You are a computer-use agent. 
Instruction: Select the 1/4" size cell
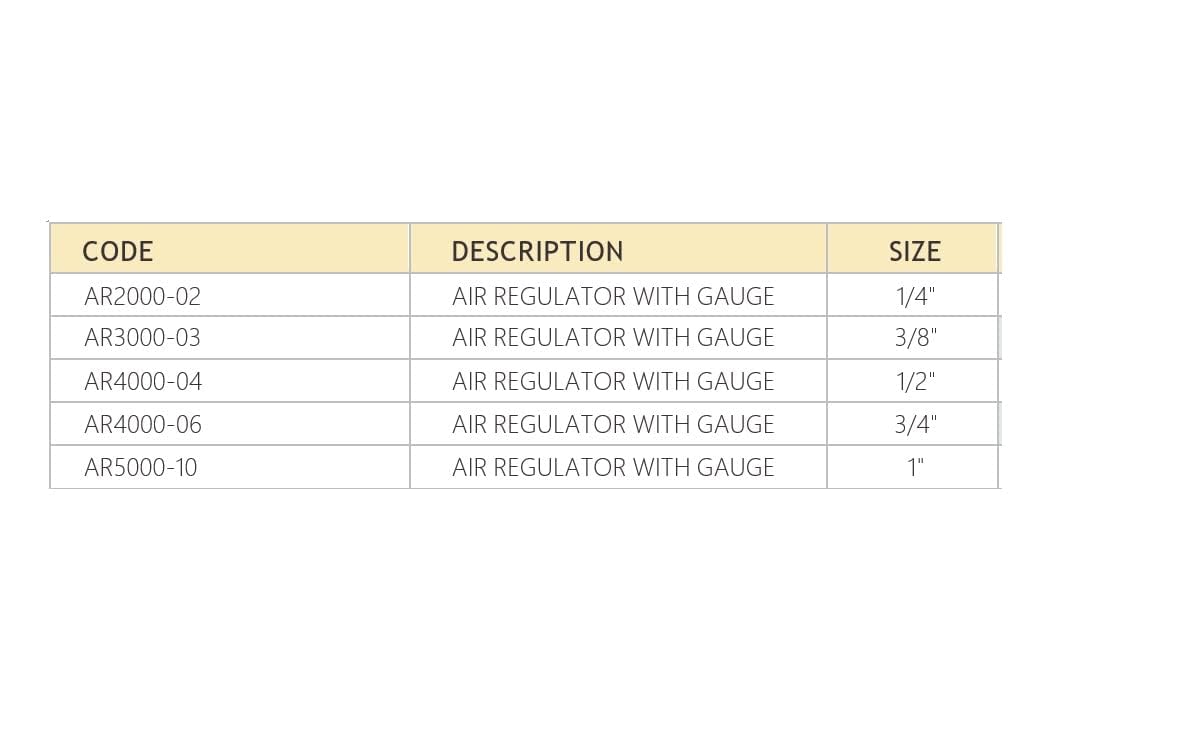(x=915, y=296)
